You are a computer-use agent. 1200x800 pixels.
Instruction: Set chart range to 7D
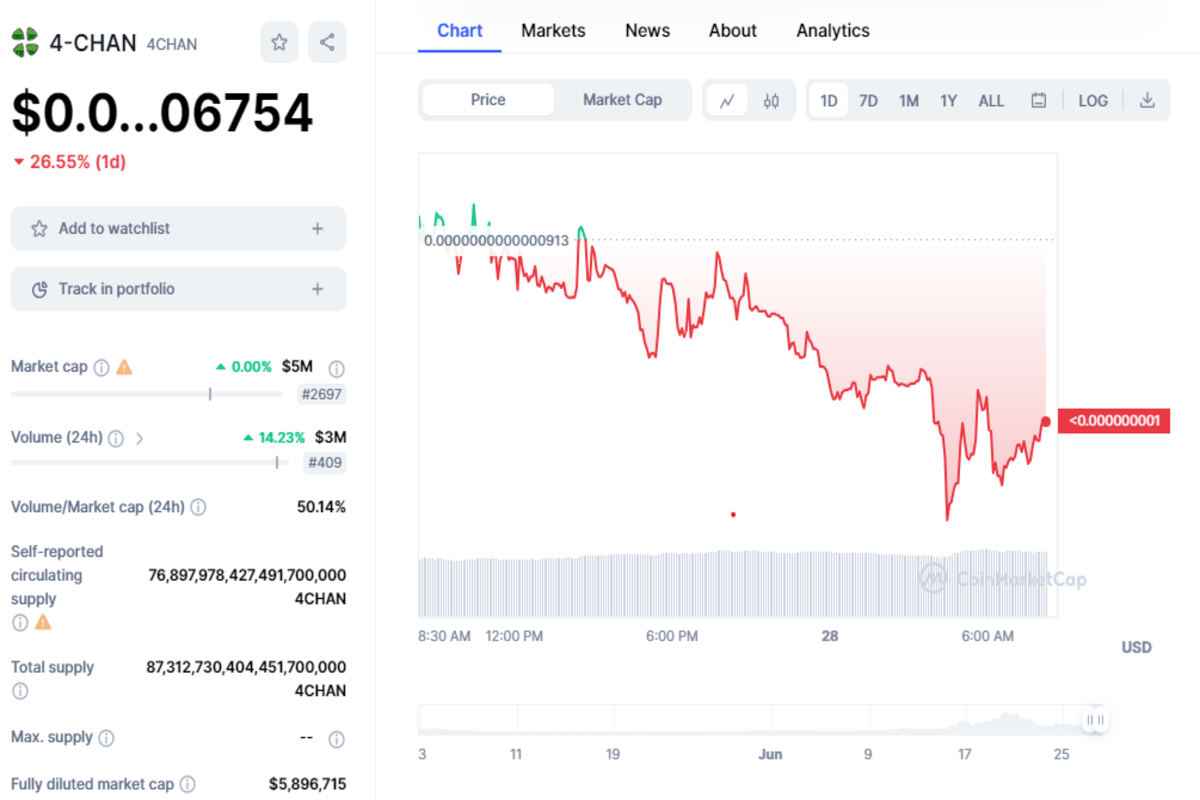868,100
